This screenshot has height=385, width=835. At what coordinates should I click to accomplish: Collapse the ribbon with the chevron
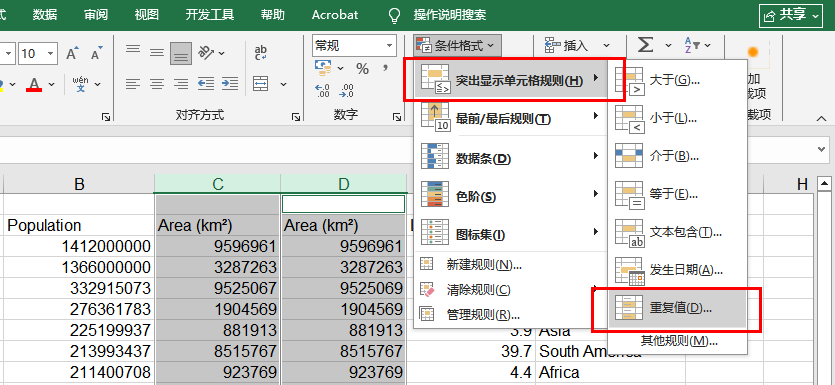click(x=822, y=119)
